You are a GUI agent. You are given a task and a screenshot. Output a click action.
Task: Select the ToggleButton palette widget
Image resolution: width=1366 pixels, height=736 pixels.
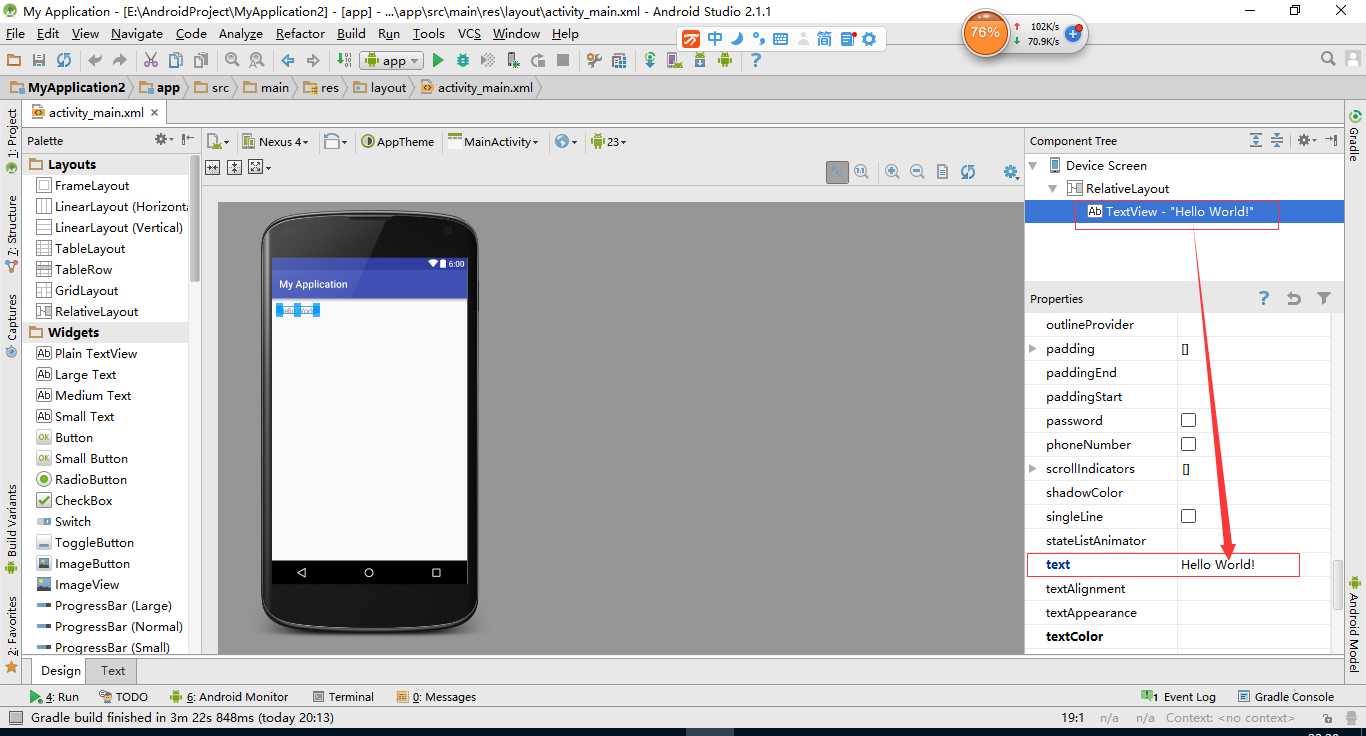click(x=94, y=542)
